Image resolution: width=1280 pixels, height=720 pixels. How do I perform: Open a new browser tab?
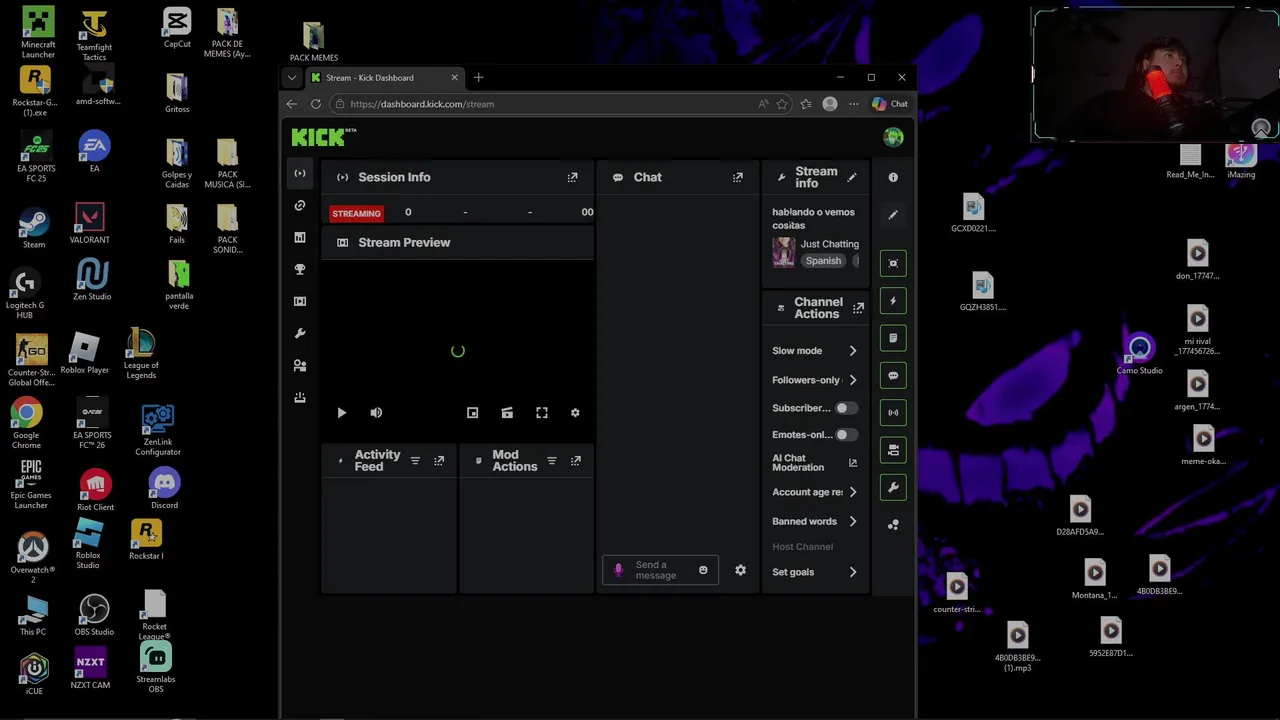478,78
